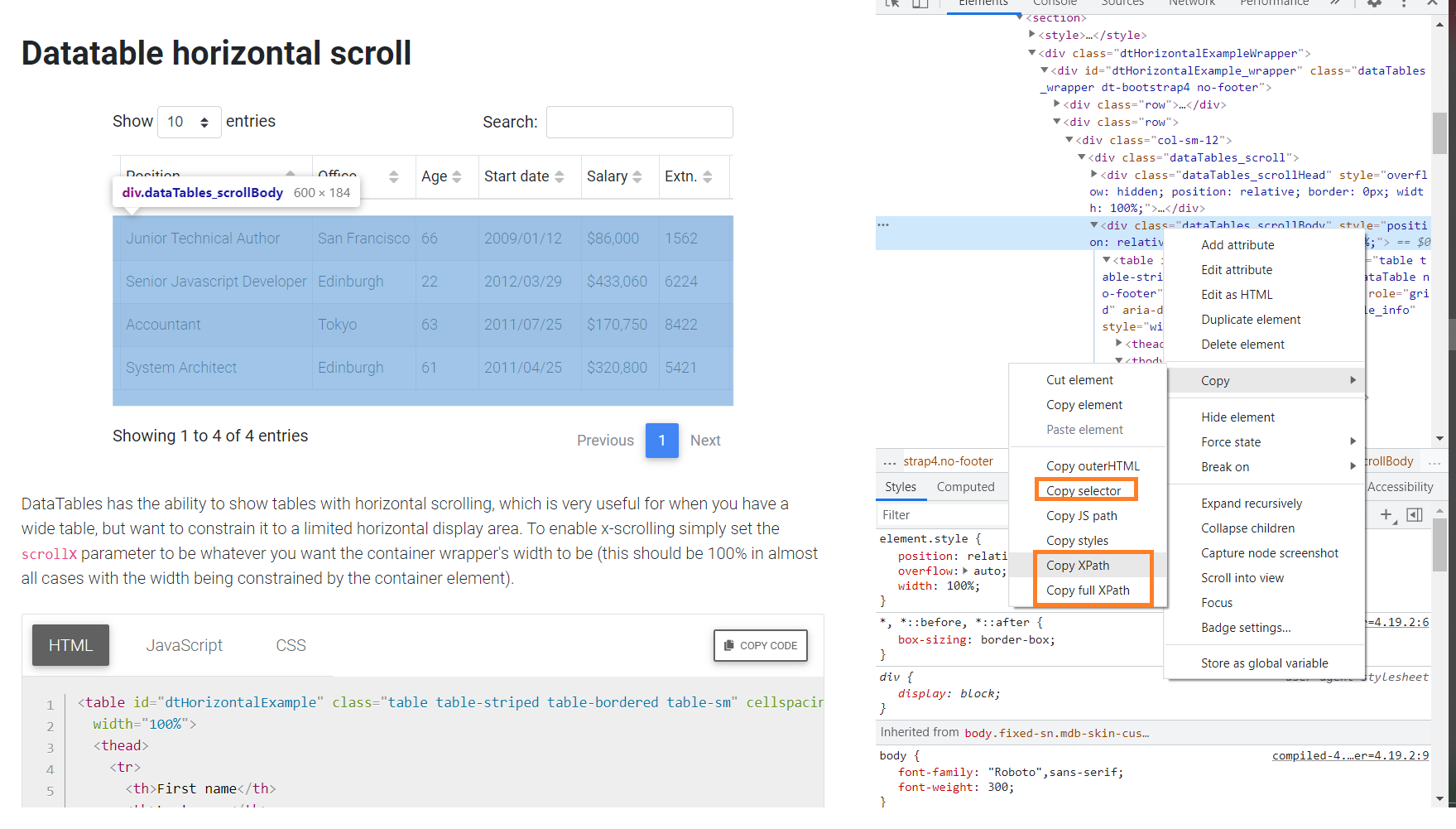
Task: Go to Next table page
Action: [x=705, y=441]
